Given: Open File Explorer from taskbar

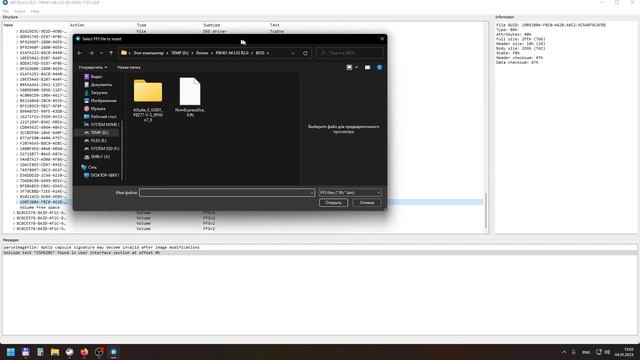Looking at the screenshot, I should [55, 352].
